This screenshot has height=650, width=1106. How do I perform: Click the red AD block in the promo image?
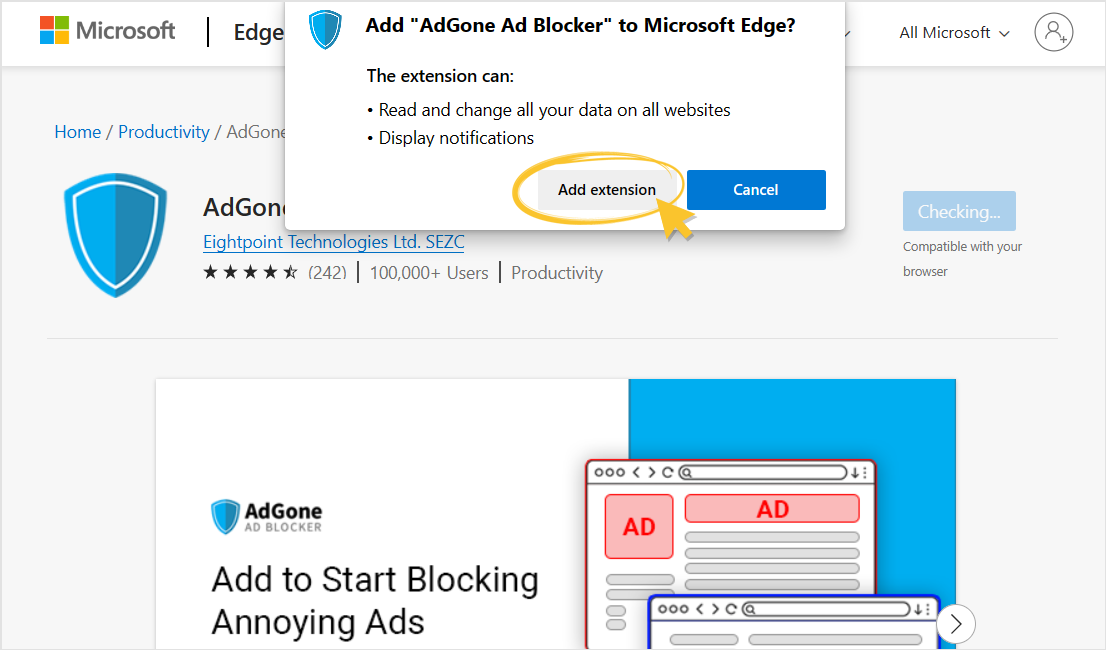[x=639, y=526]
